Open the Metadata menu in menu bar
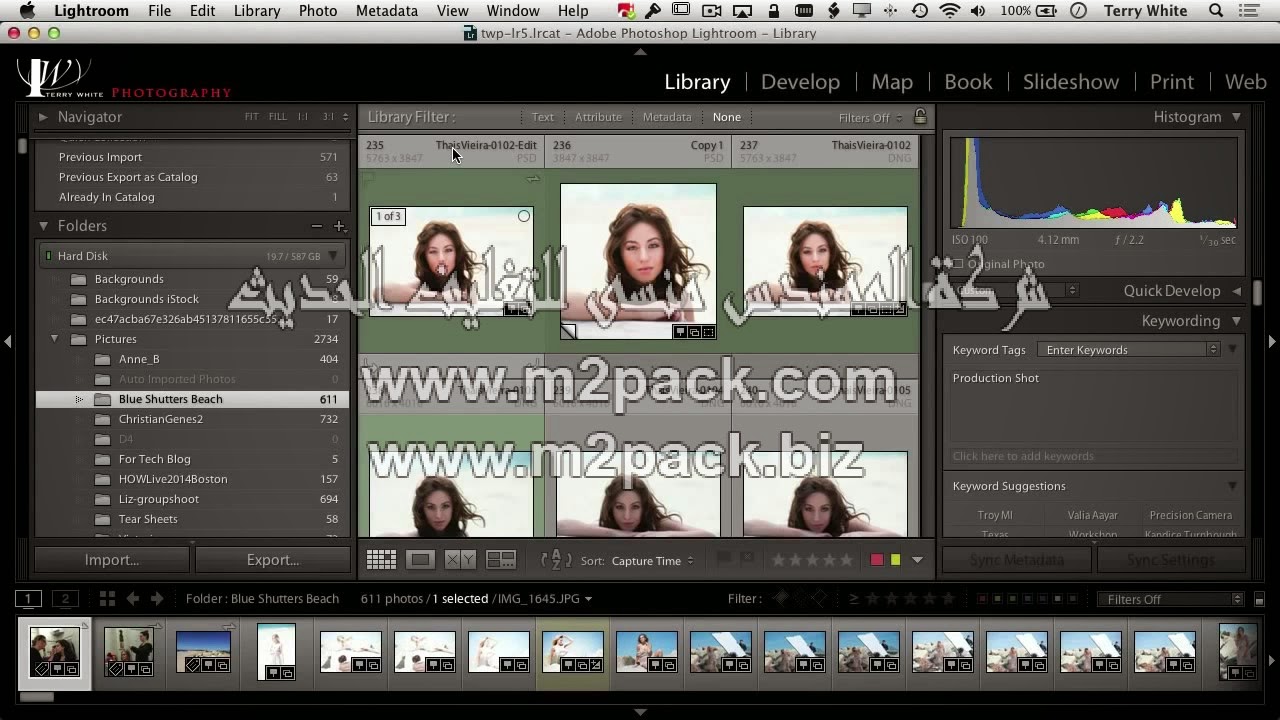This screenshot has width=1280, height=720. (x=387, y=11)
